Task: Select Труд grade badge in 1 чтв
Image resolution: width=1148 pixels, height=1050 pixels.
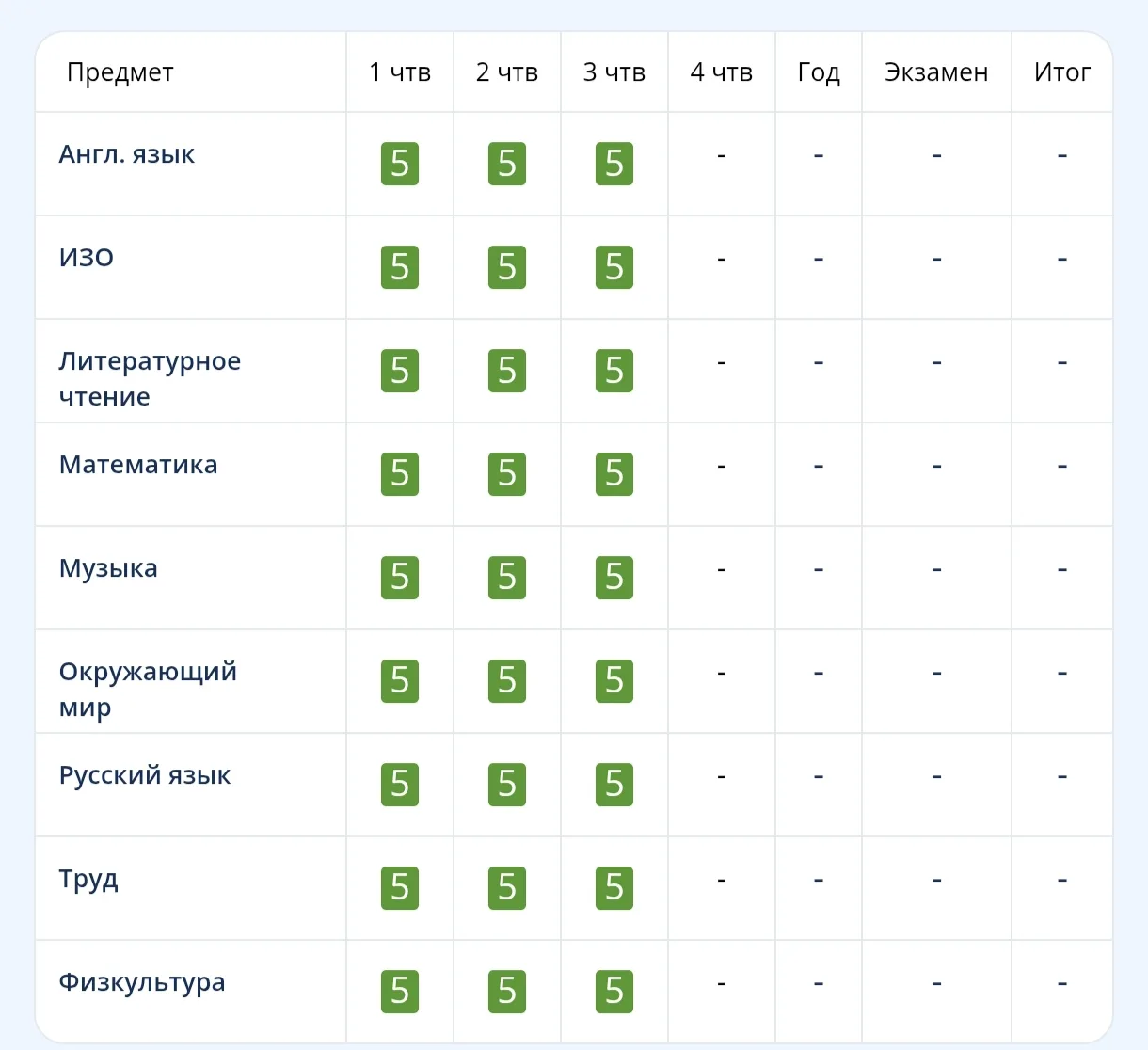Action: coord(400,888)
